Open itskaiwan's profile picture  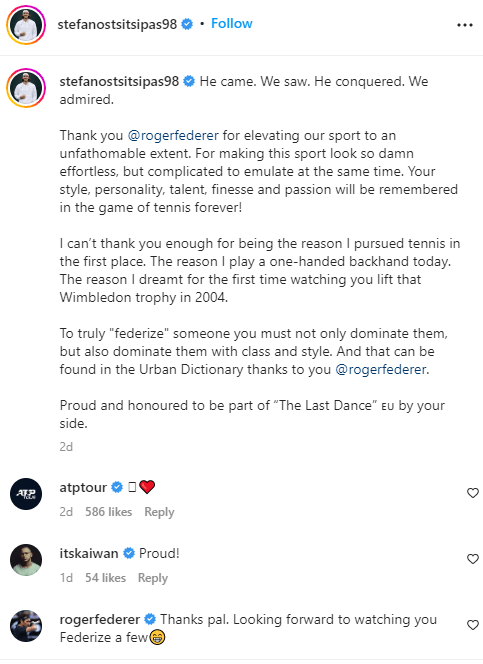tap(26, 560)
